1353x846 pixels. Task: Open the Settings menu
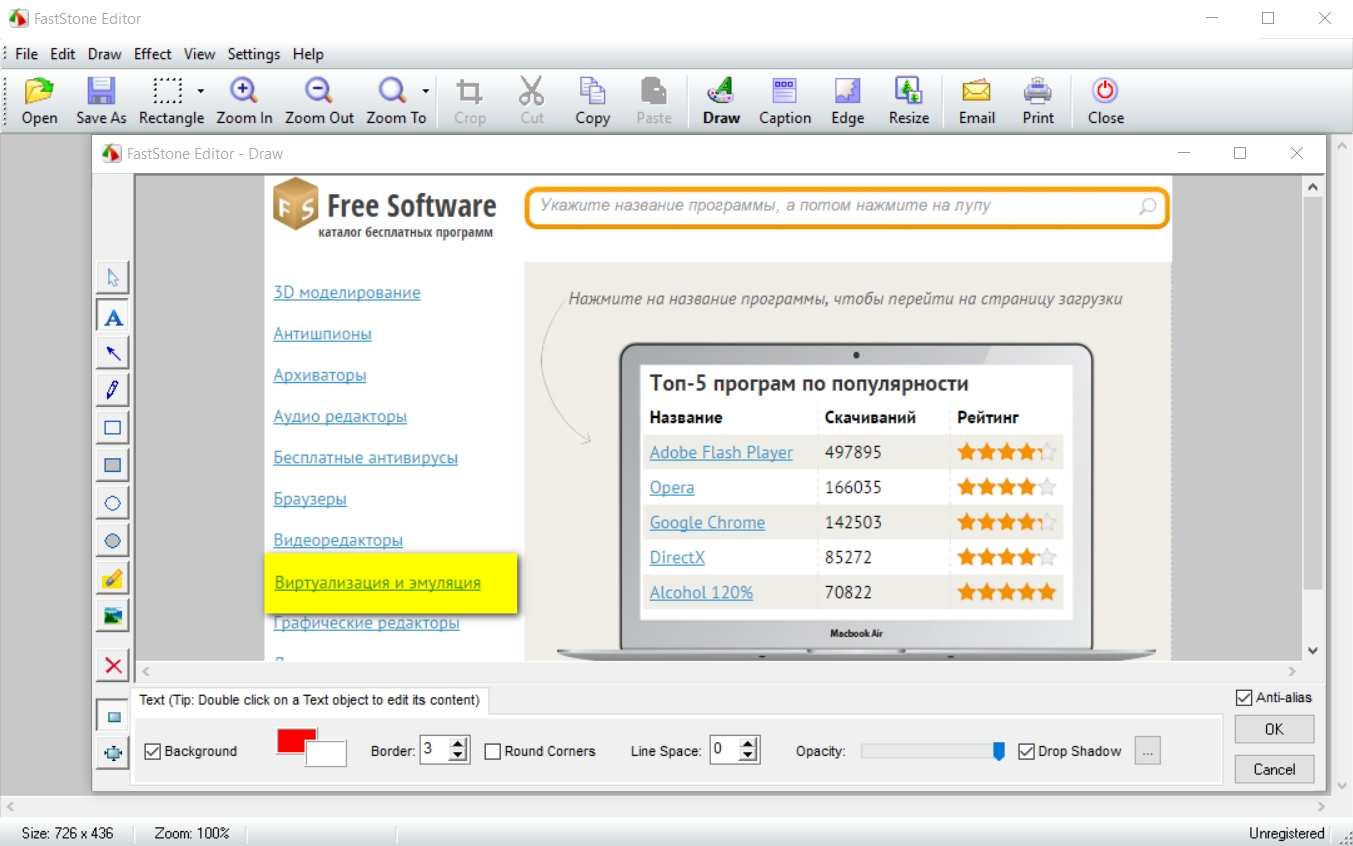[254, 54]
